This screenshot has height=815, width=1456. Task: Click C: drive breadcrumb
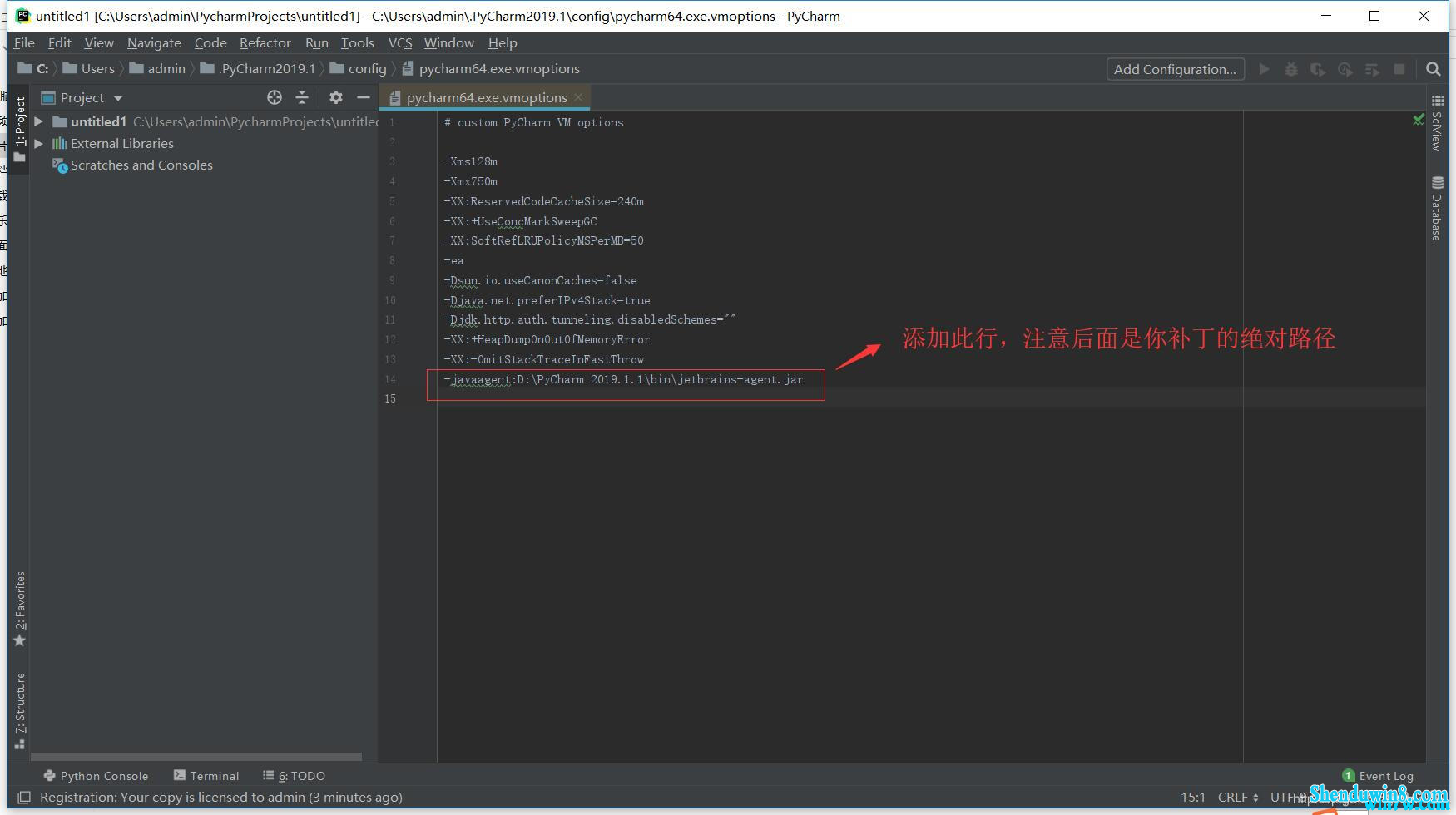tap(33, 69)
